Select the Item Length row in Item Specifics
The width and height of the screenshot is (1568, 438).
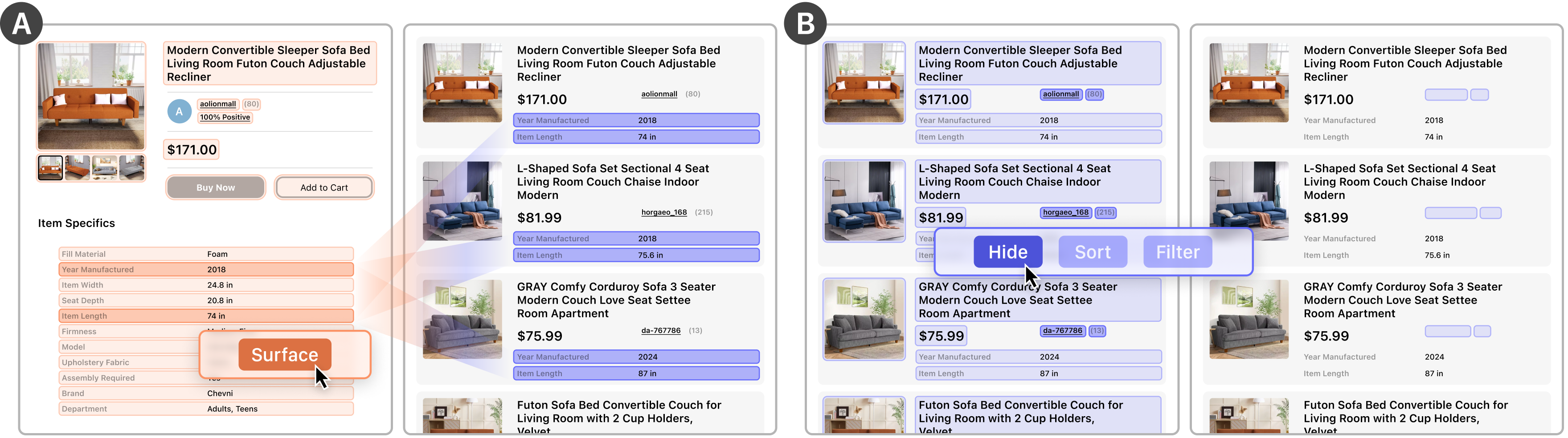pyautogui.click(x=206, y=316)
